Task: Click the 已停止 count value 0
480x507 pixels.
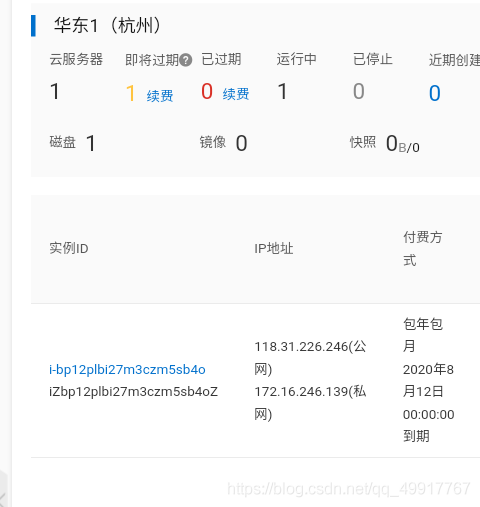Action: (x=359, y=91)
